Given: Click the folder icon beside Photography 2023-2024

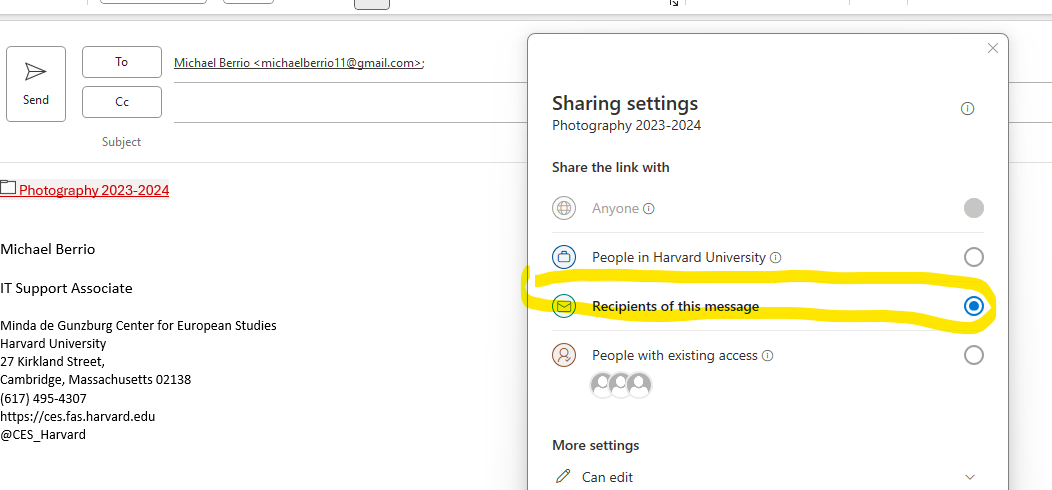Looking at the screenshot, I should [x=8, y=188].
